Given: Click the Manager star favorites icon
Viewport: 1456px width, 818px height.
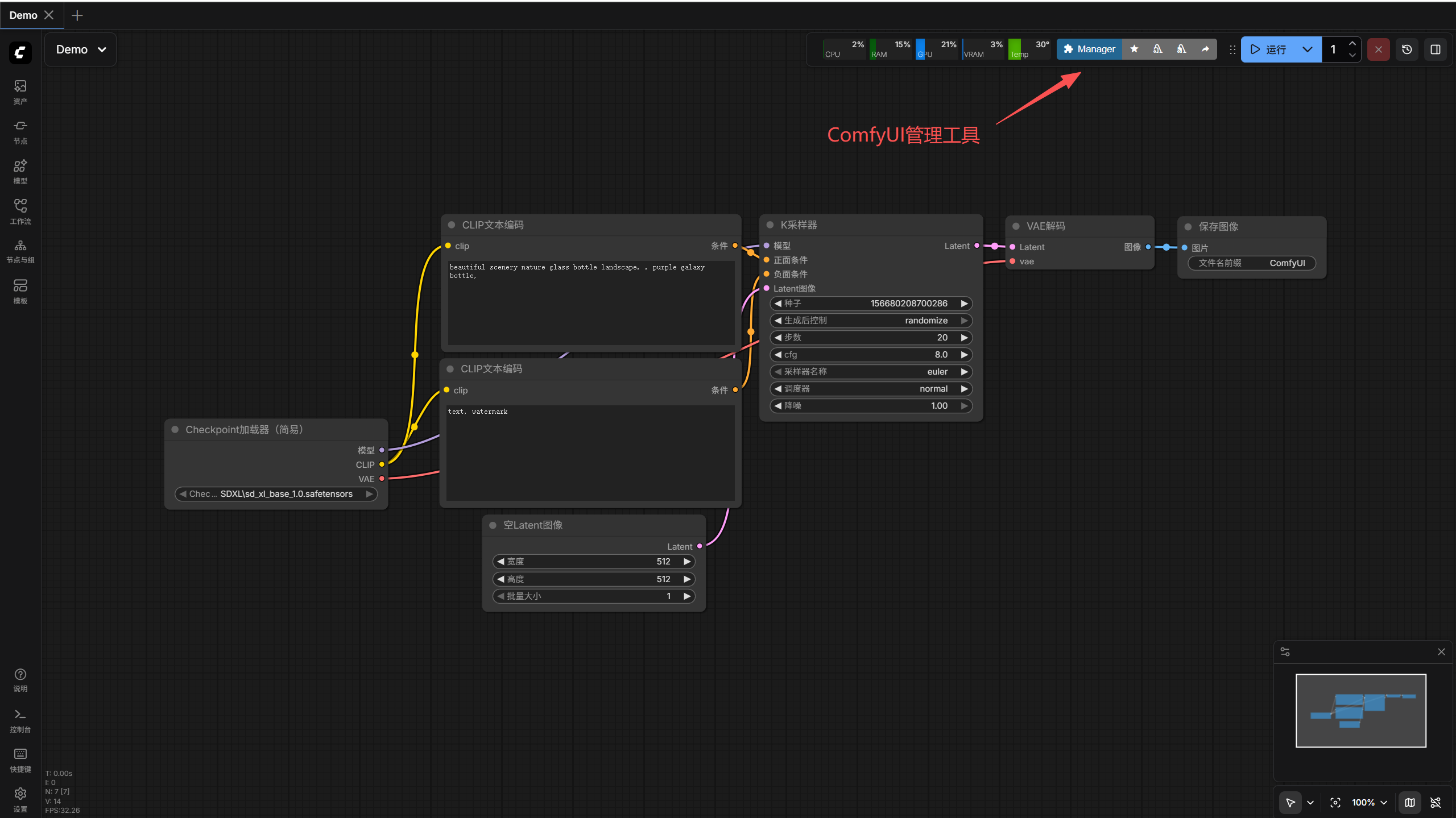Looking at the screenshot, I should (x=1134, y=49).
